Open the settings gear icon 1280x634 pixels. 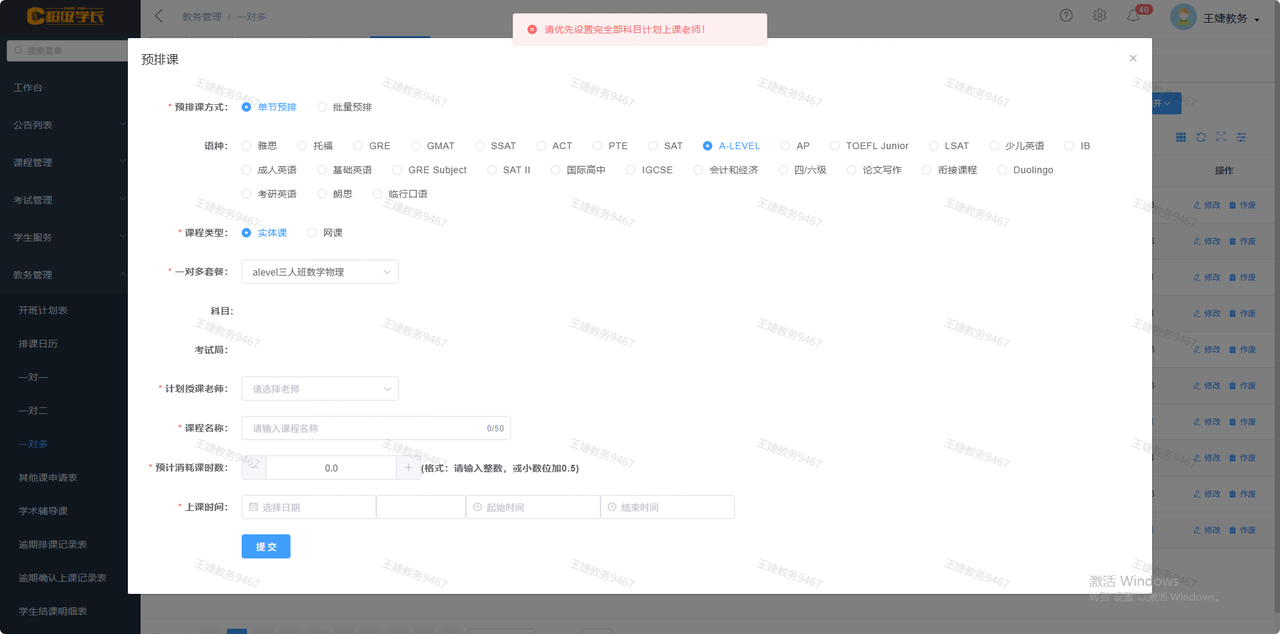(1099, 16)
